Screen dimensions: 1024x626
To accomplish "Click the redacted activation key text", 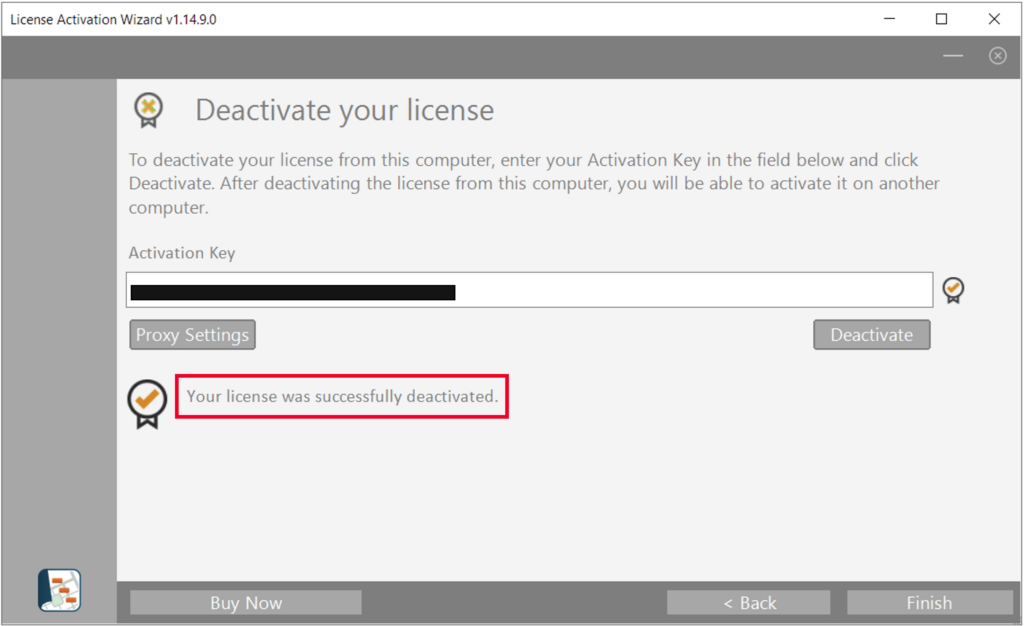I will click(x=293, y=292).
